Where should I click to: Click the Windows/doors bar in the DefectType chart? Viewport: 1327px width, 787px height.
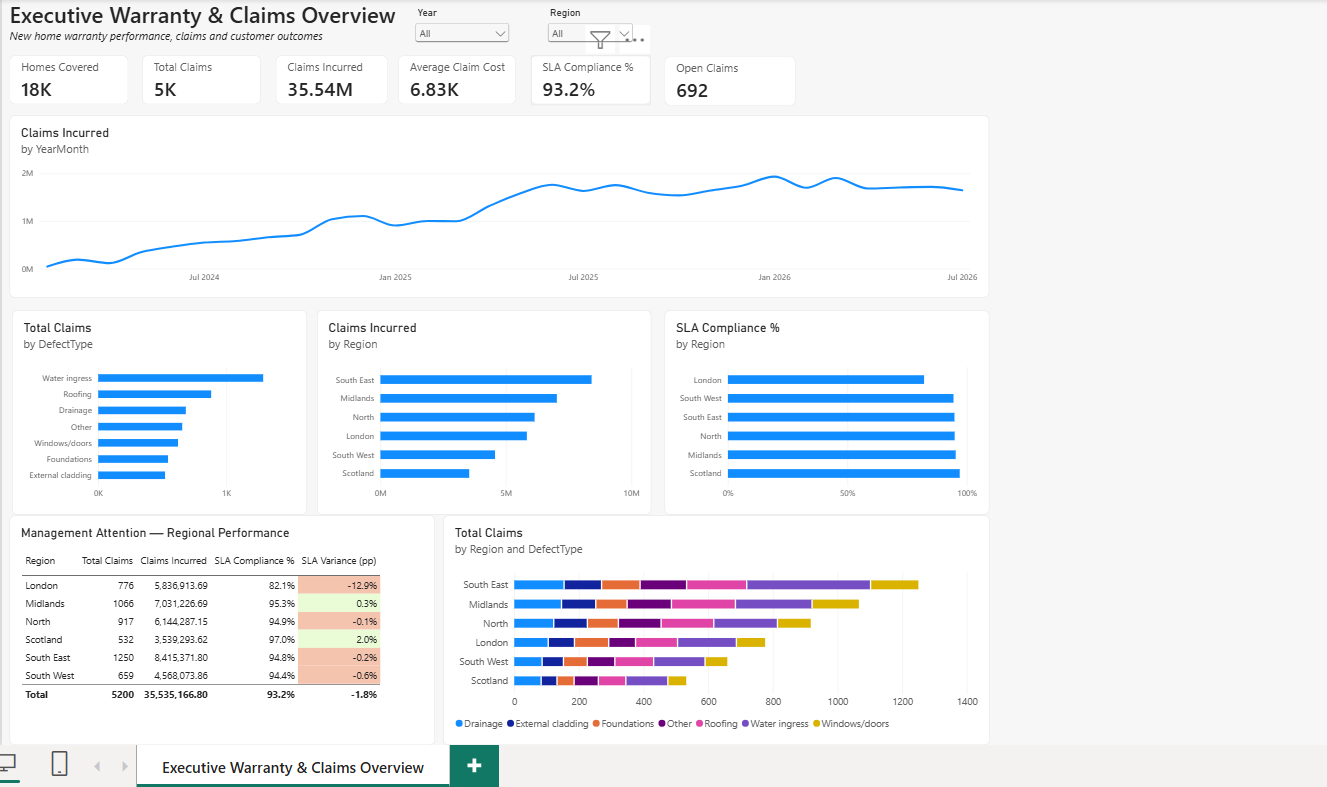(138, 443)
